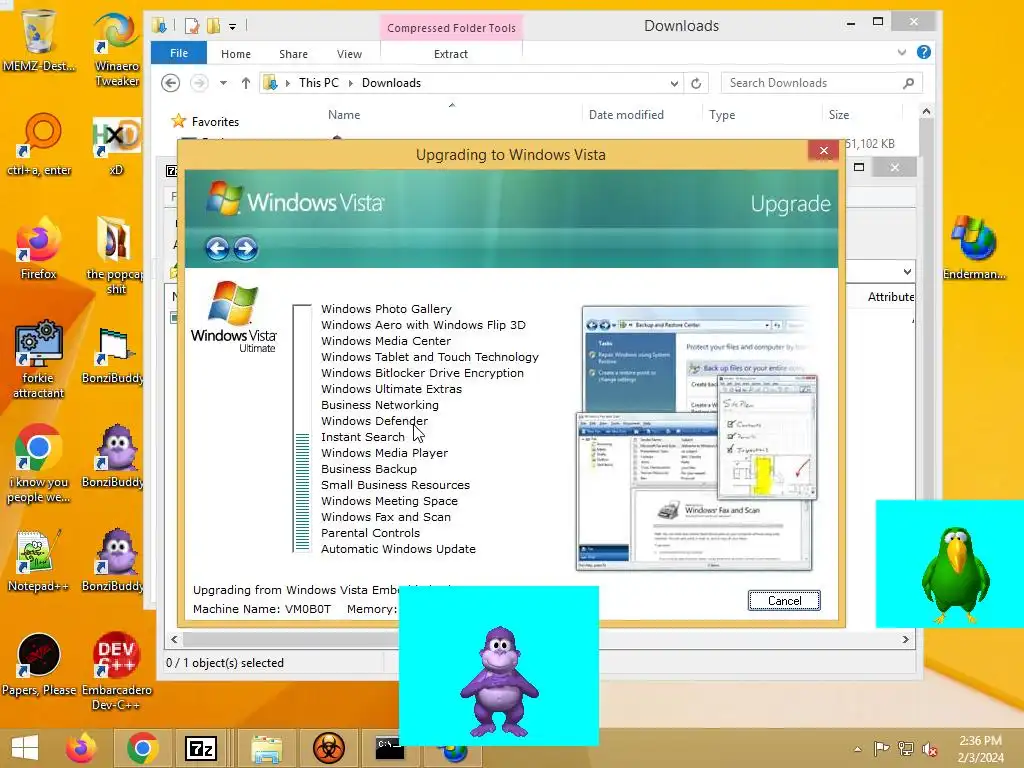Select the Compressed Folder Tools tab
The width and height of the screenshot is (1024, 768).
451,28
